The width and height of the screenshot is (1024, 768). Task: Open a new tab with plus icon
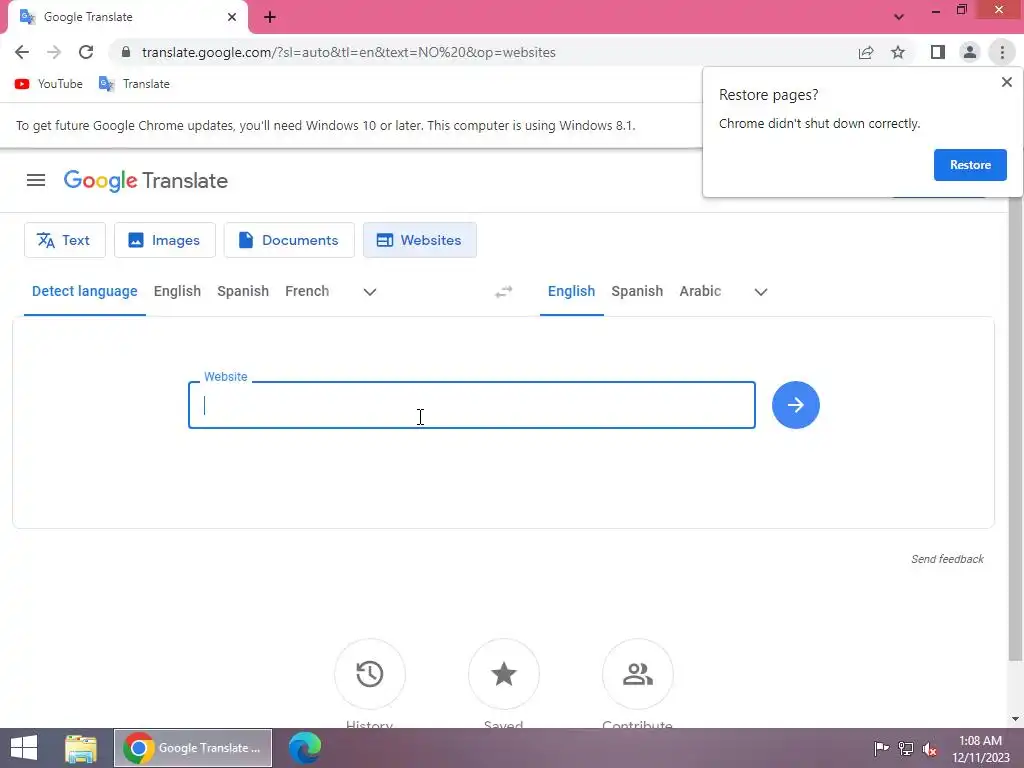coord(270,17)
